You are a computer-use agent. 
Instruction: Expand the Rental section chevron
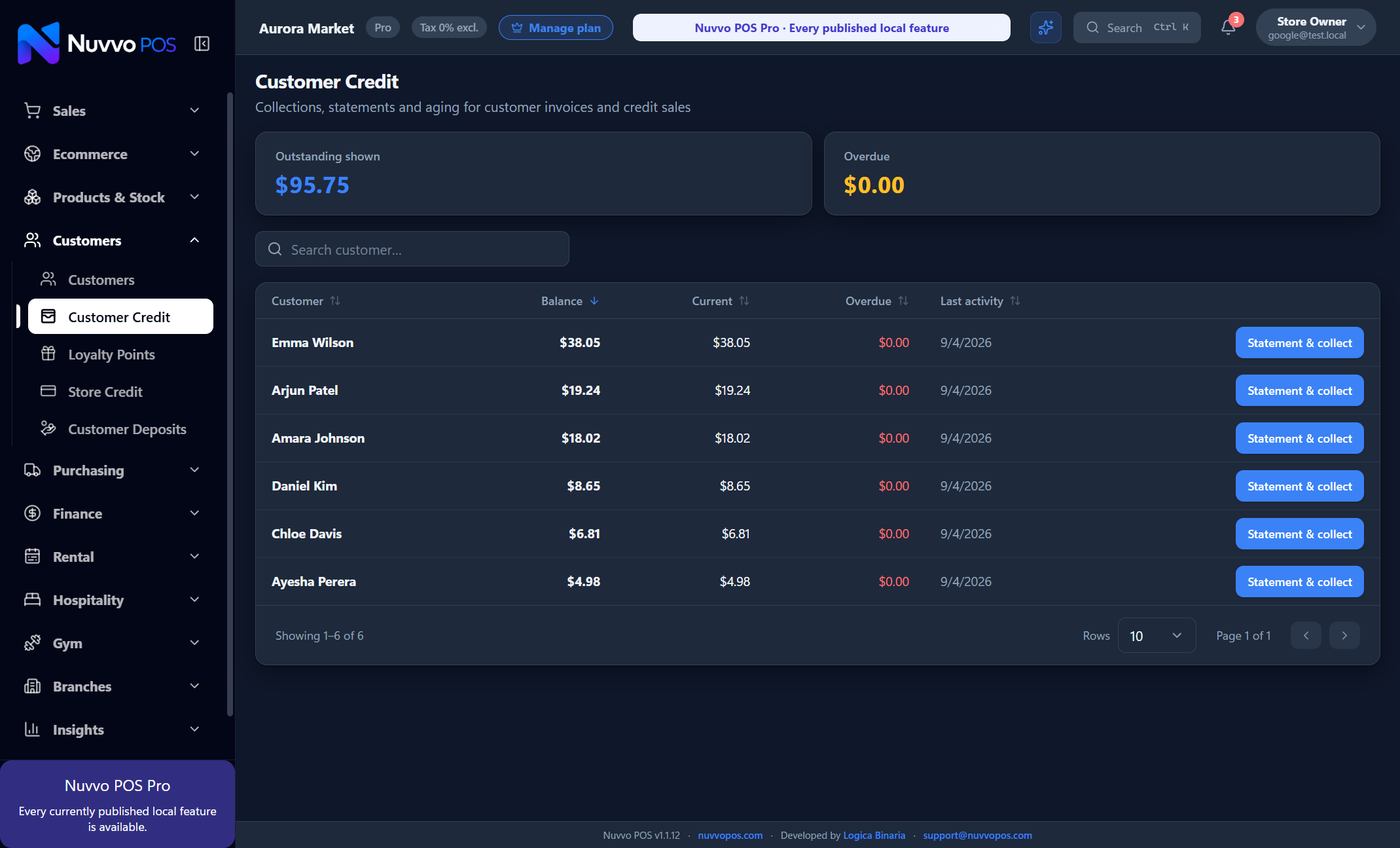(x=194, y=557)
